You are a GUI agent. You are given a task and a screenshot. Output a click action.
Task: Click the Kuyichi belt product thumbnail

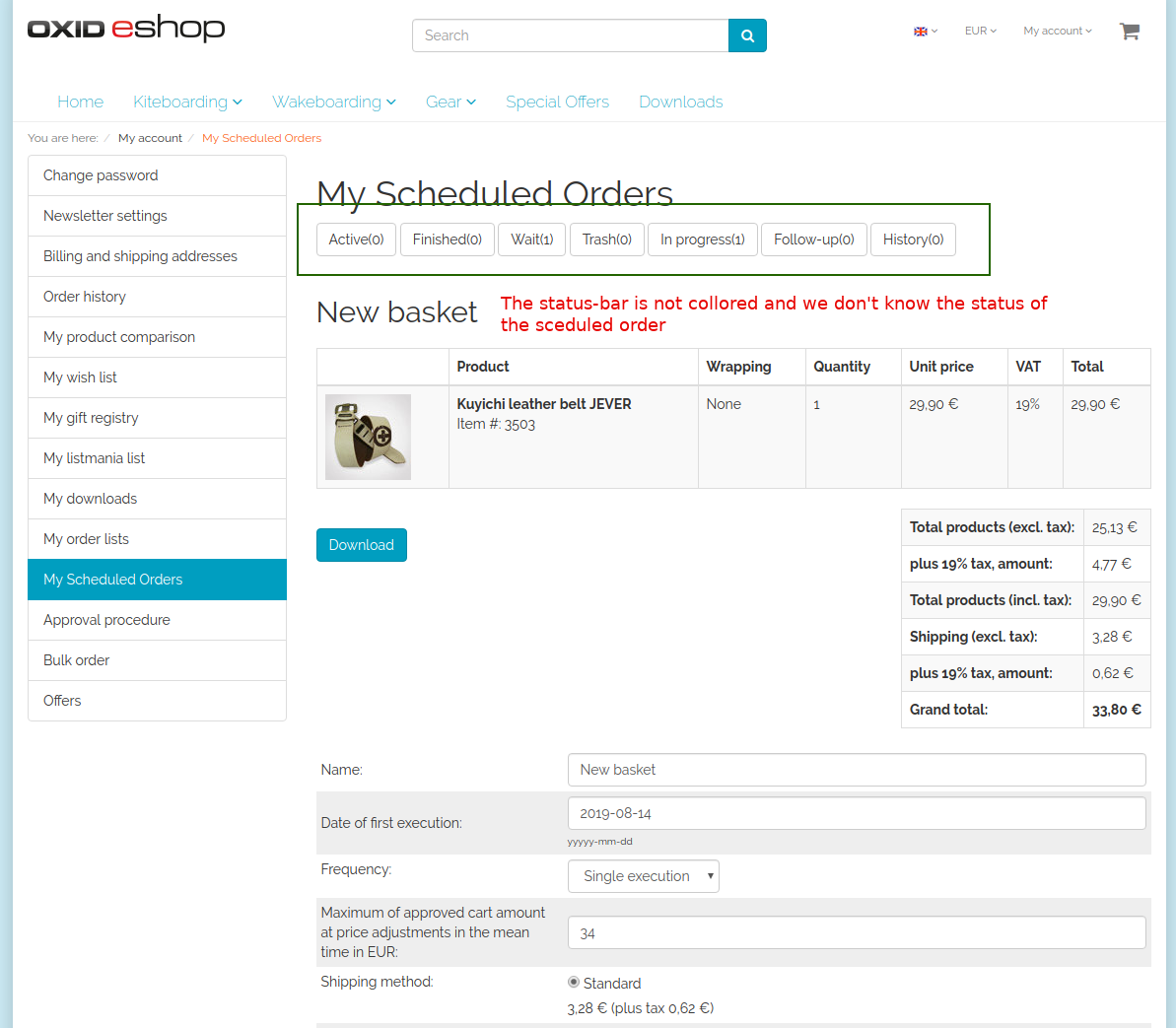click(368, 437)
